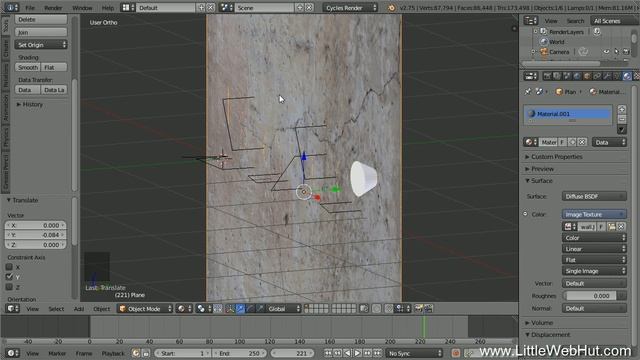Open the pivot point selector icon

point(203,309)
